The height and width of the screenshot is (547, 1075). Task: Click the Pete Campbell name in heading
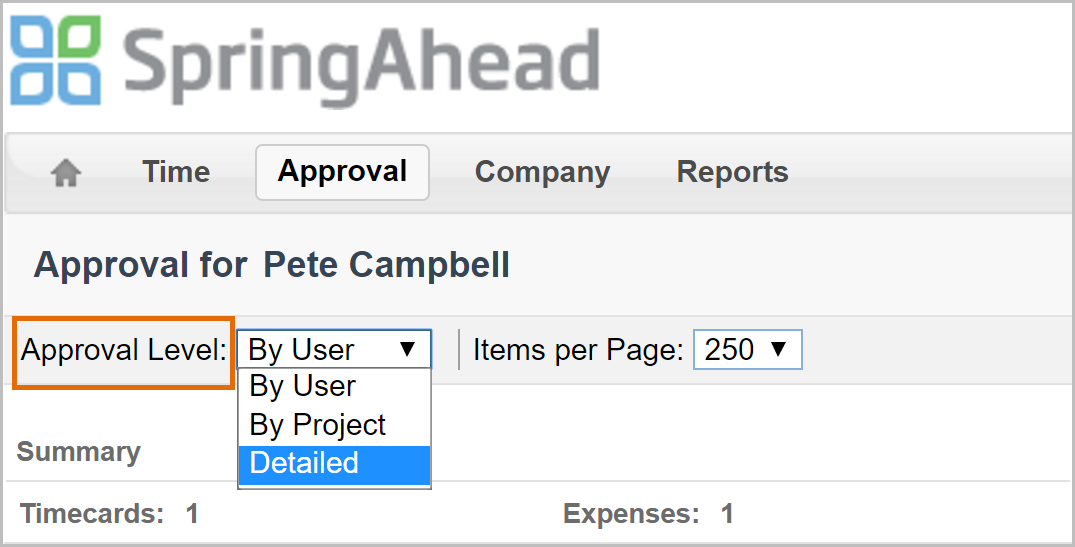tap(386, 265)
